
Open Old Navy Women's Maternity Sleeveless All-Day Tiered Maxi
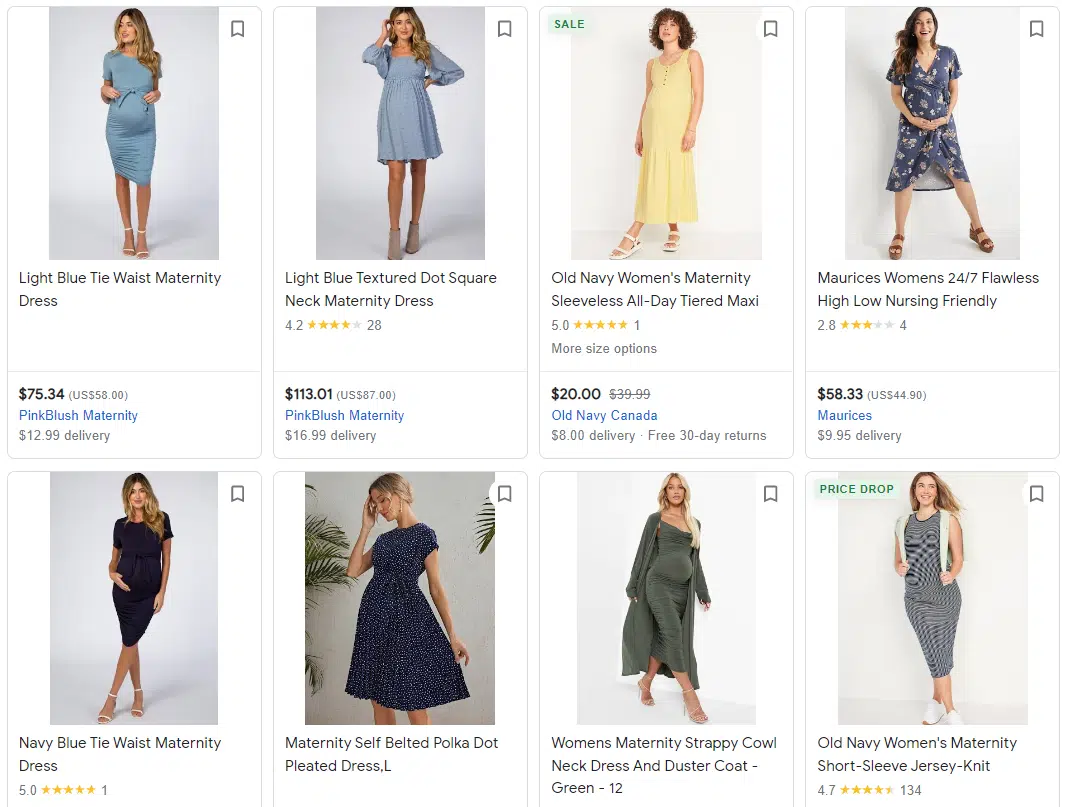[x=655, y=289]
